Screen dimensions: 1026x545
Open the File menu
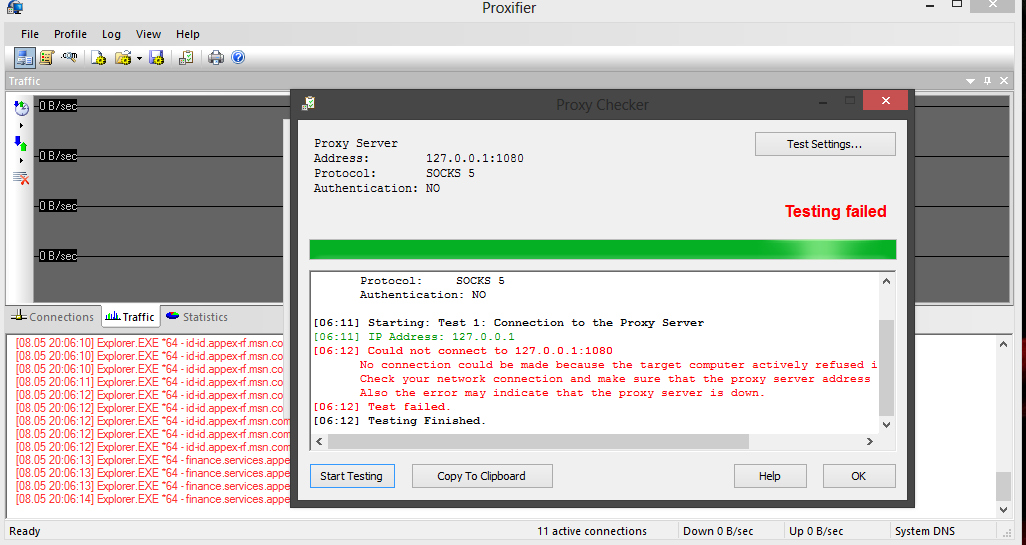29,34
